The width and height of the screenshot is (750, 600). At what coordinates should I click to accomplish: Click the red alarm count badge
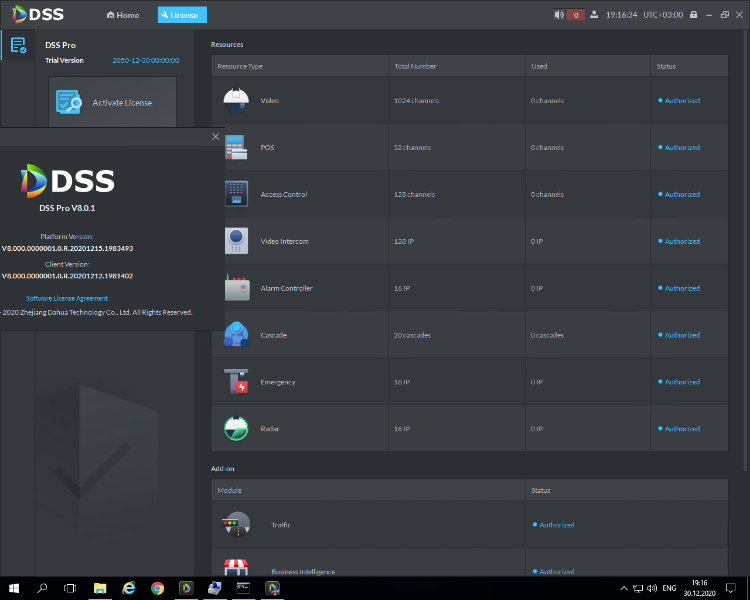click(575, 15)
